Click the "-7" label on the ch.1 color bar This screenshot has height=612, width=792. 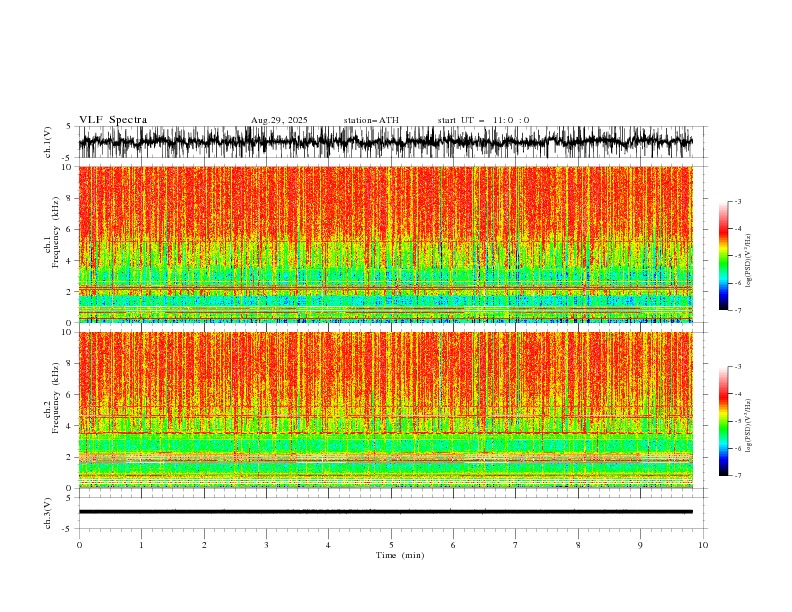(737, 310)
